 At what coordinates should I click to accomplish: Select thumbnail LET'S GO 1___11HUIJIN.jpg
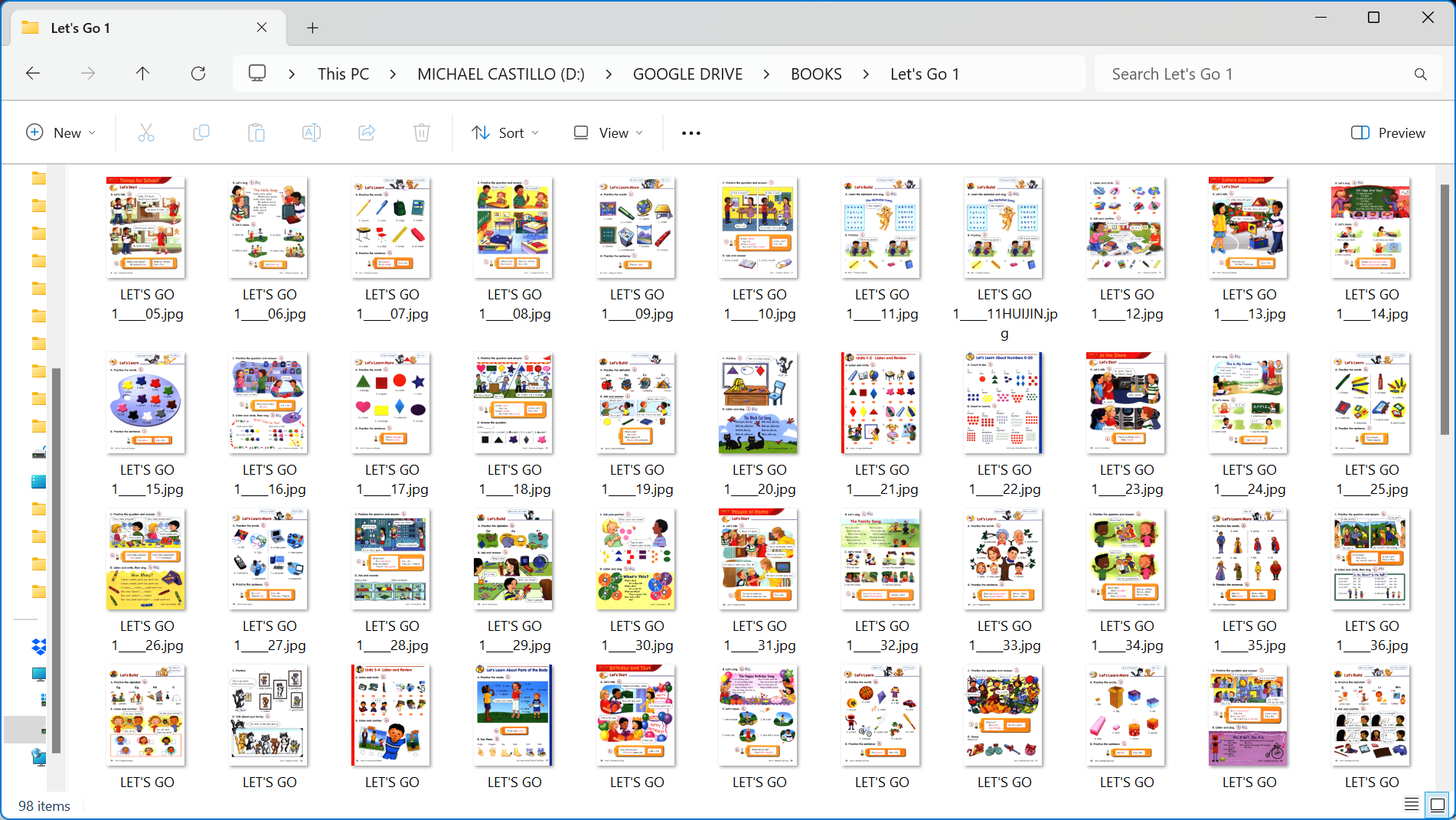click(x=1004, y=227)
